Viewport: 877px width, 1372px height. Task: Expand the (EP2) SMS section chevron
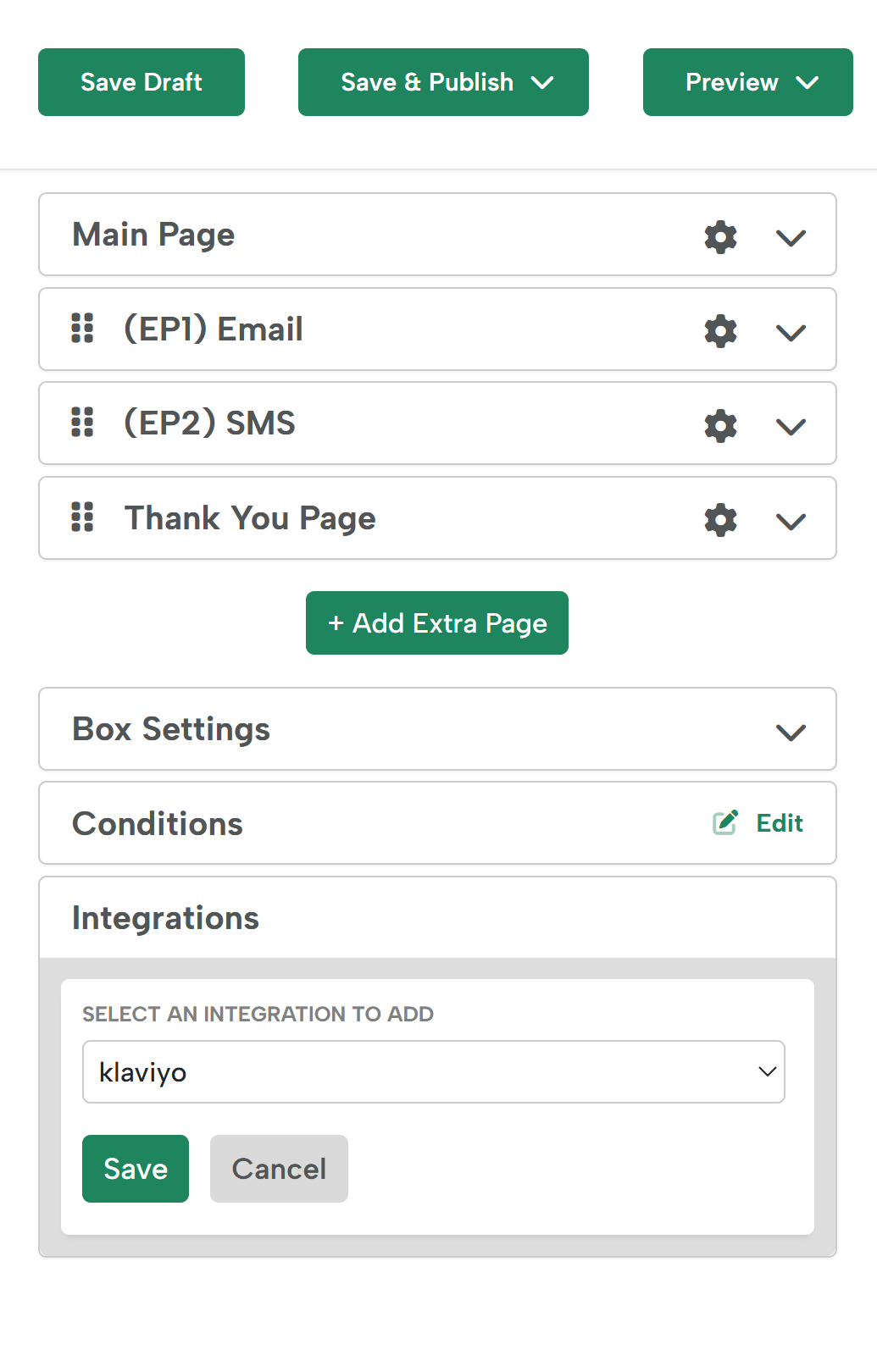point(791,427)
